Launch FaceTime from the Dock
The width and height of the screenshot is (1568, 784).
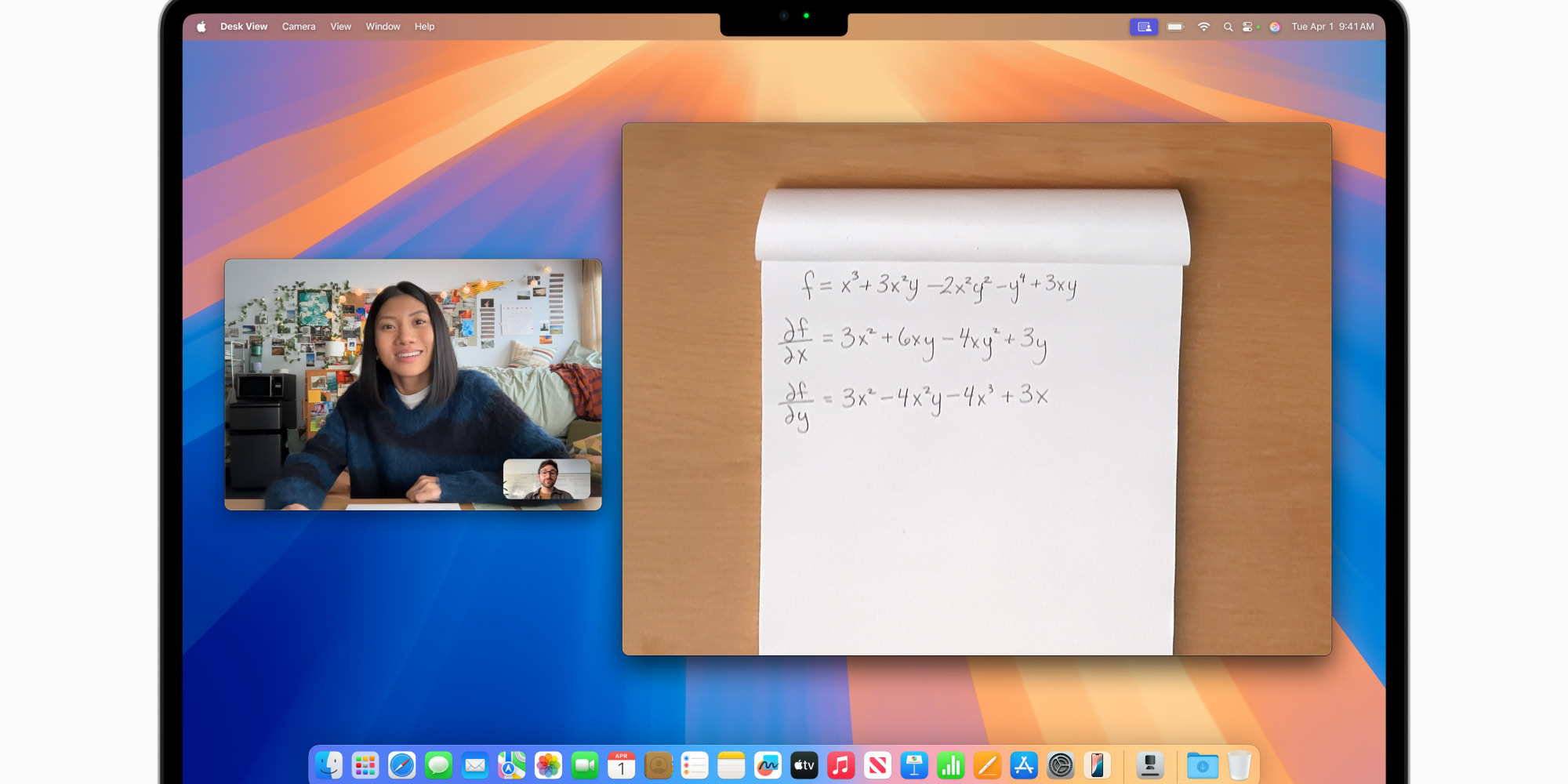click(x=585, y=765)
